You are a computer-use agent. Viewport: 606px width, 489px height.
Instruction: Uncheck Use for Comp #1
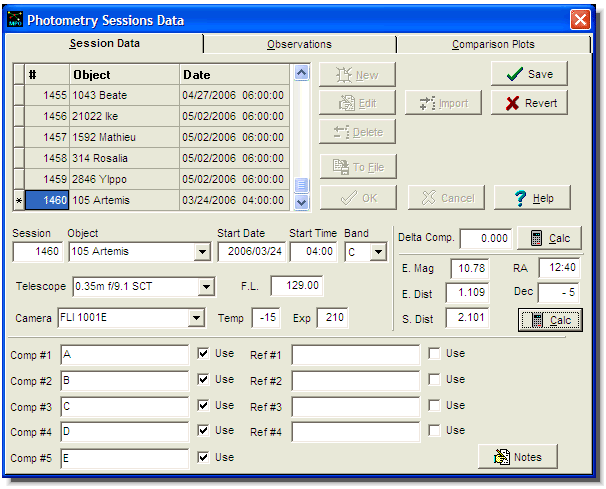pyautogui.click(x=203, y=353)
